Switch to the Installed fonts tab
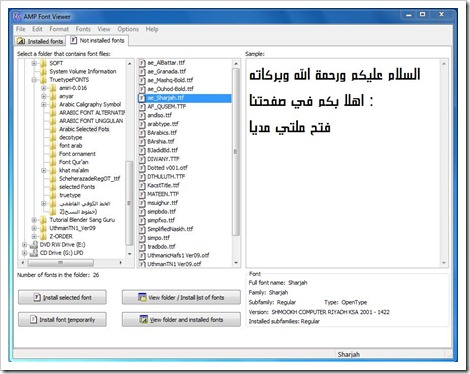This screenshot has width=470, height=374. tap(40, 41)
